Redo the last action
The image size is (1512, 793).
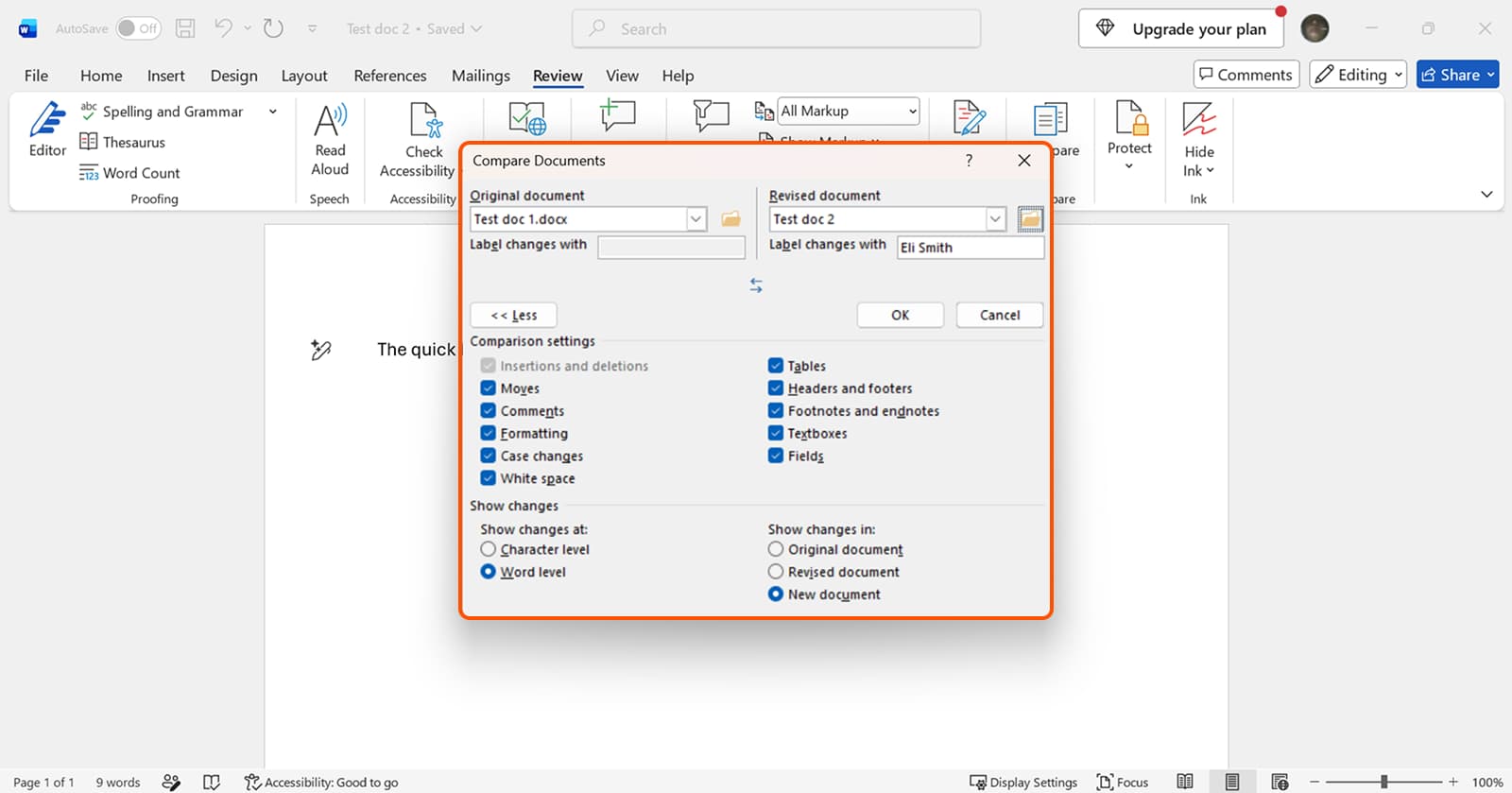click(273, 28)
